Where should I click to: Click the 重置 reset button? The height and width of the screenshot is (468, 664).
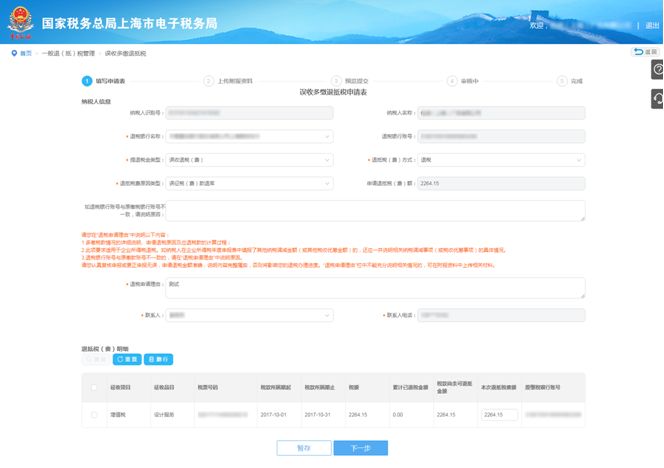[x=128, y=359]
